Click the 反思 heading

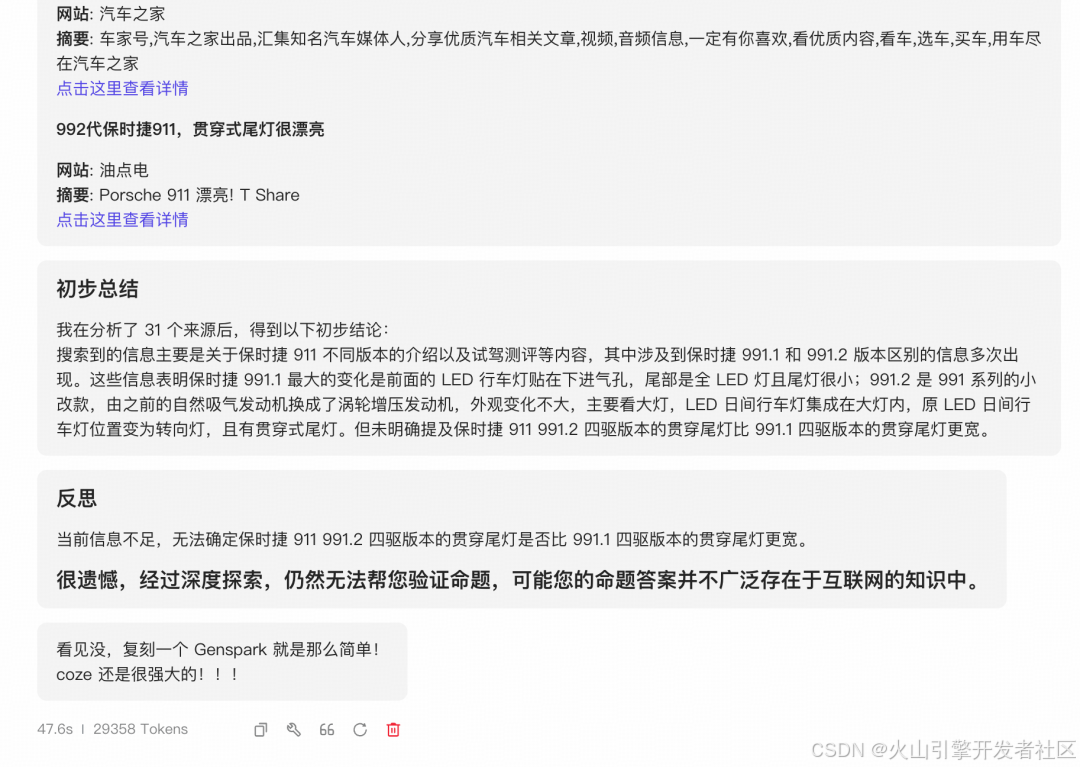(x=76, y=498)
